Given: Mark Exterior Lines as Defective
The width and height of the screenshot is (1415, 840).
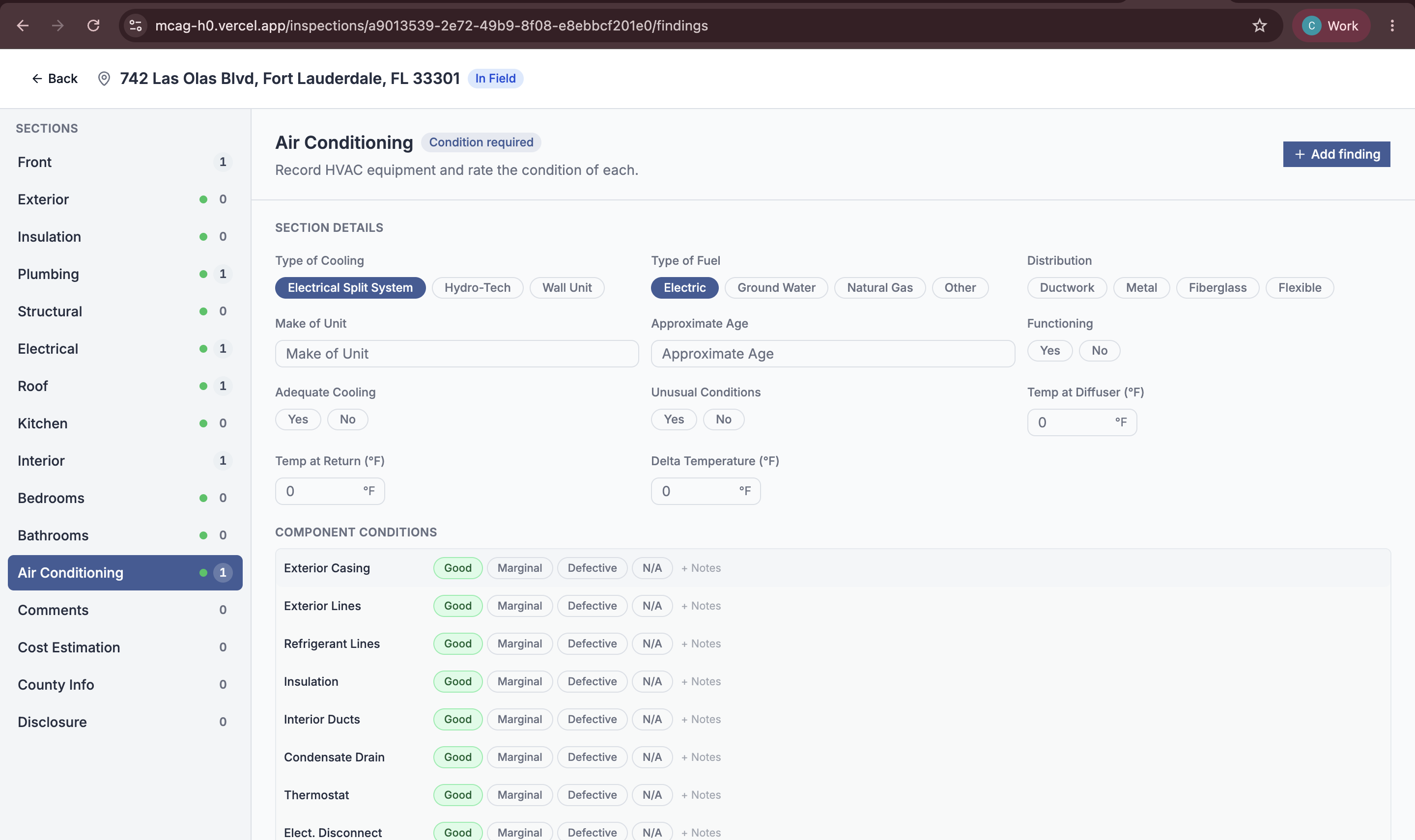Looking at the screenshot, I should [x=592, y=606].
